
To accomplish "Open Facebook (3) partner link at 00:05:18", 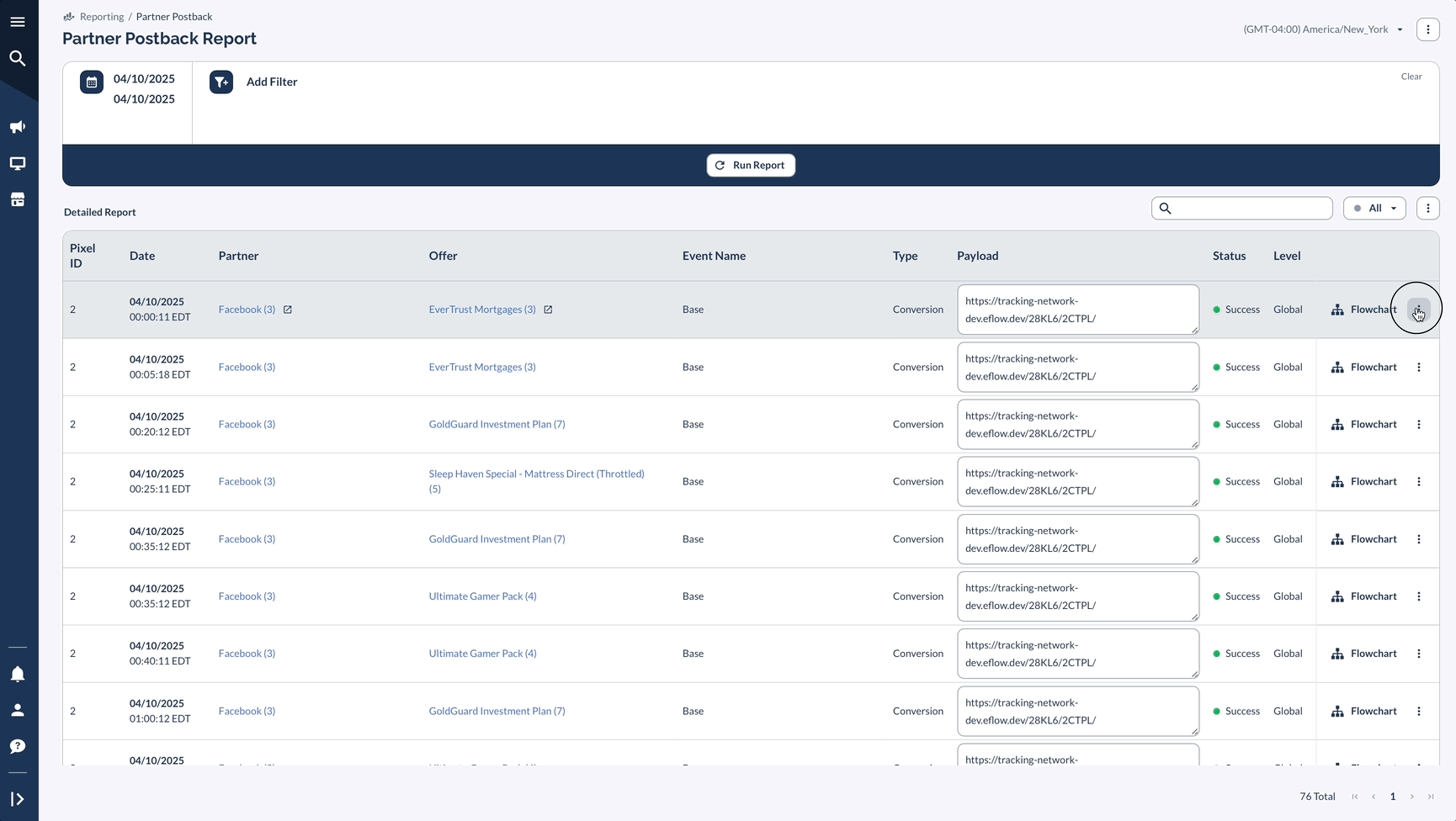I will [x=247, y=367].
